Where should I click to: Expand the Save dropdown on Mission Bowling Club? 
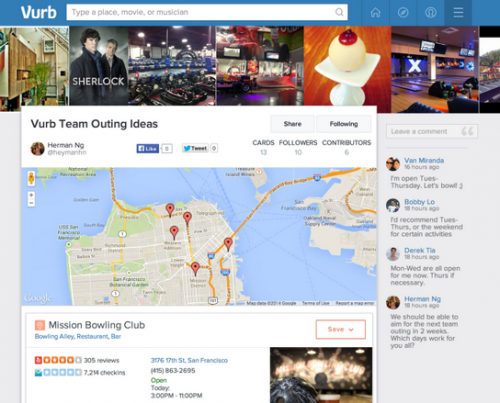click(341, 329)
